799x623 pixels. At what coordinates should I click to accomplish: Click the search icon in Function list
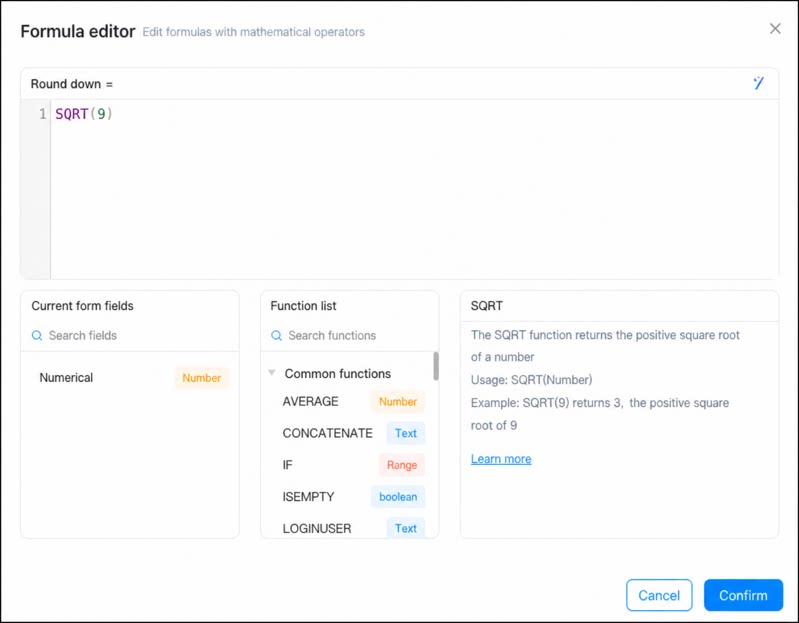(276, 335)
